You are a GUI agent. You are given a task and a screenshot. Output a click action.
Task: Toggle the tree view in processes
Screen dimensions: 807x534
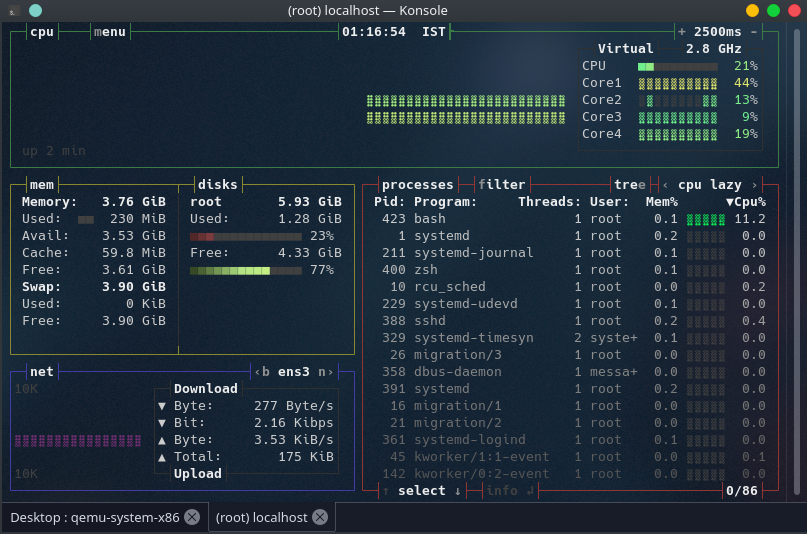coord(629,185)
